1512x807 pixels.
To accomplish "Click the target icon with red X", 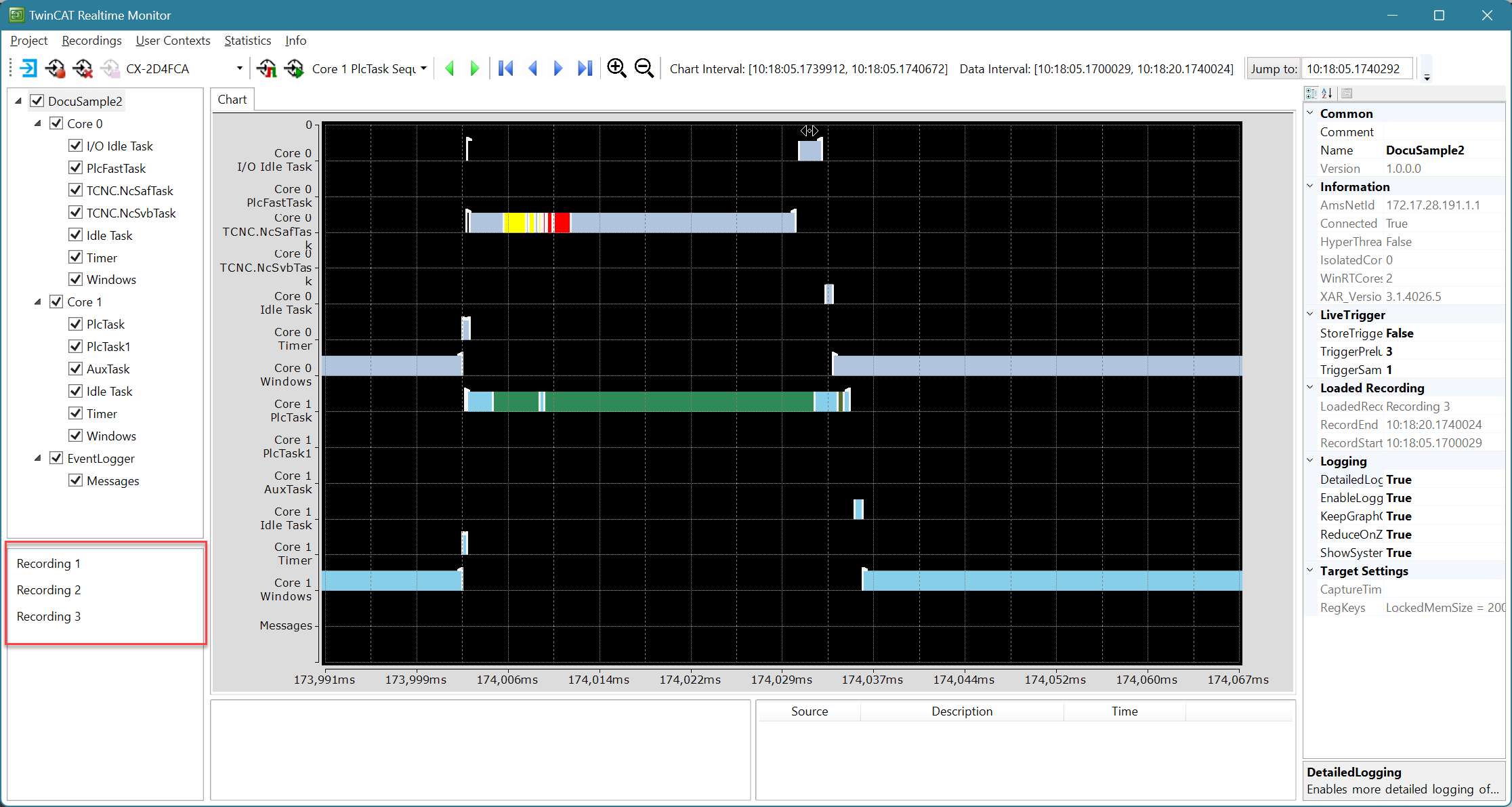I will pos(83,68).
